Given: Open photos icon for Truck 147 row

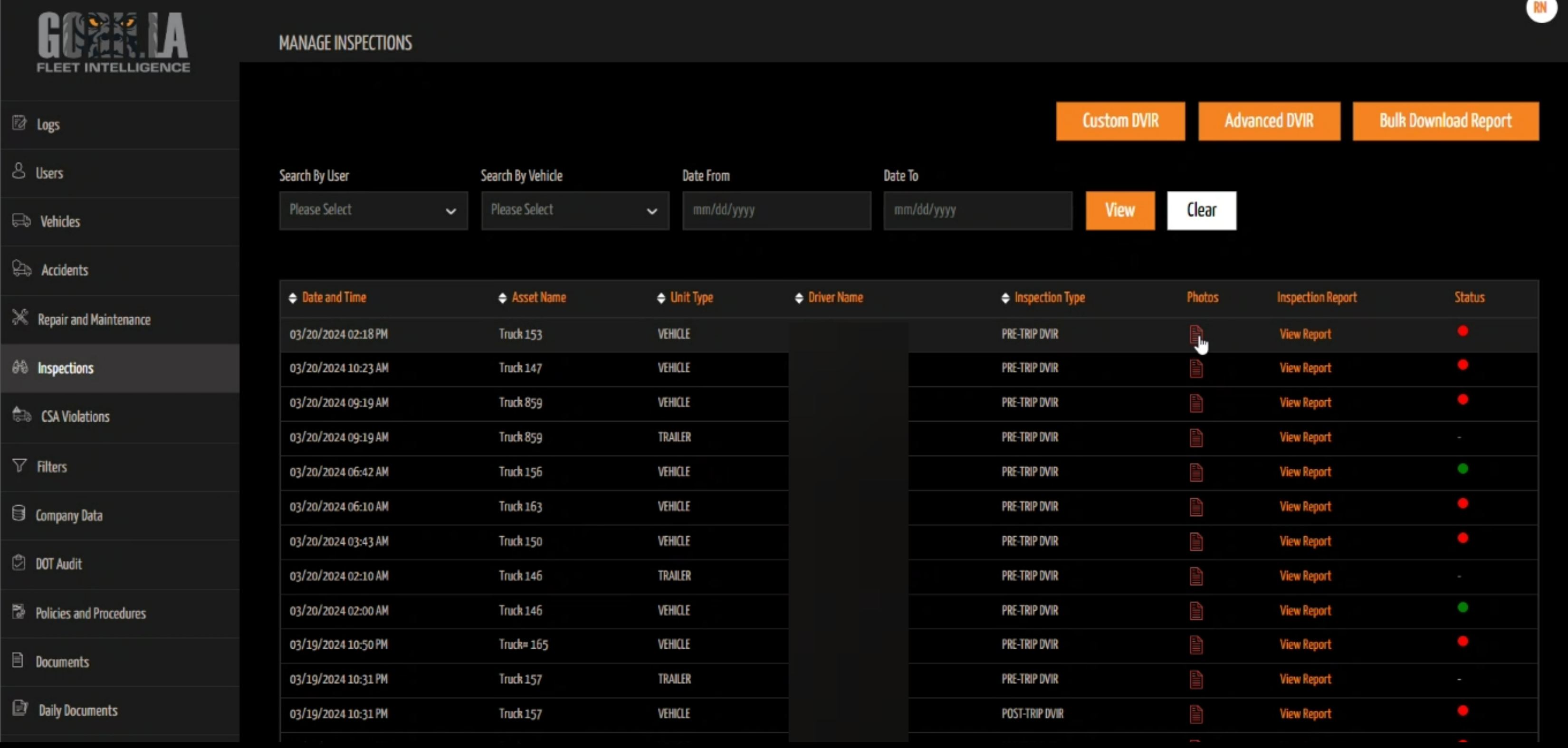Looking at the screenshot, I should 1195,368.
